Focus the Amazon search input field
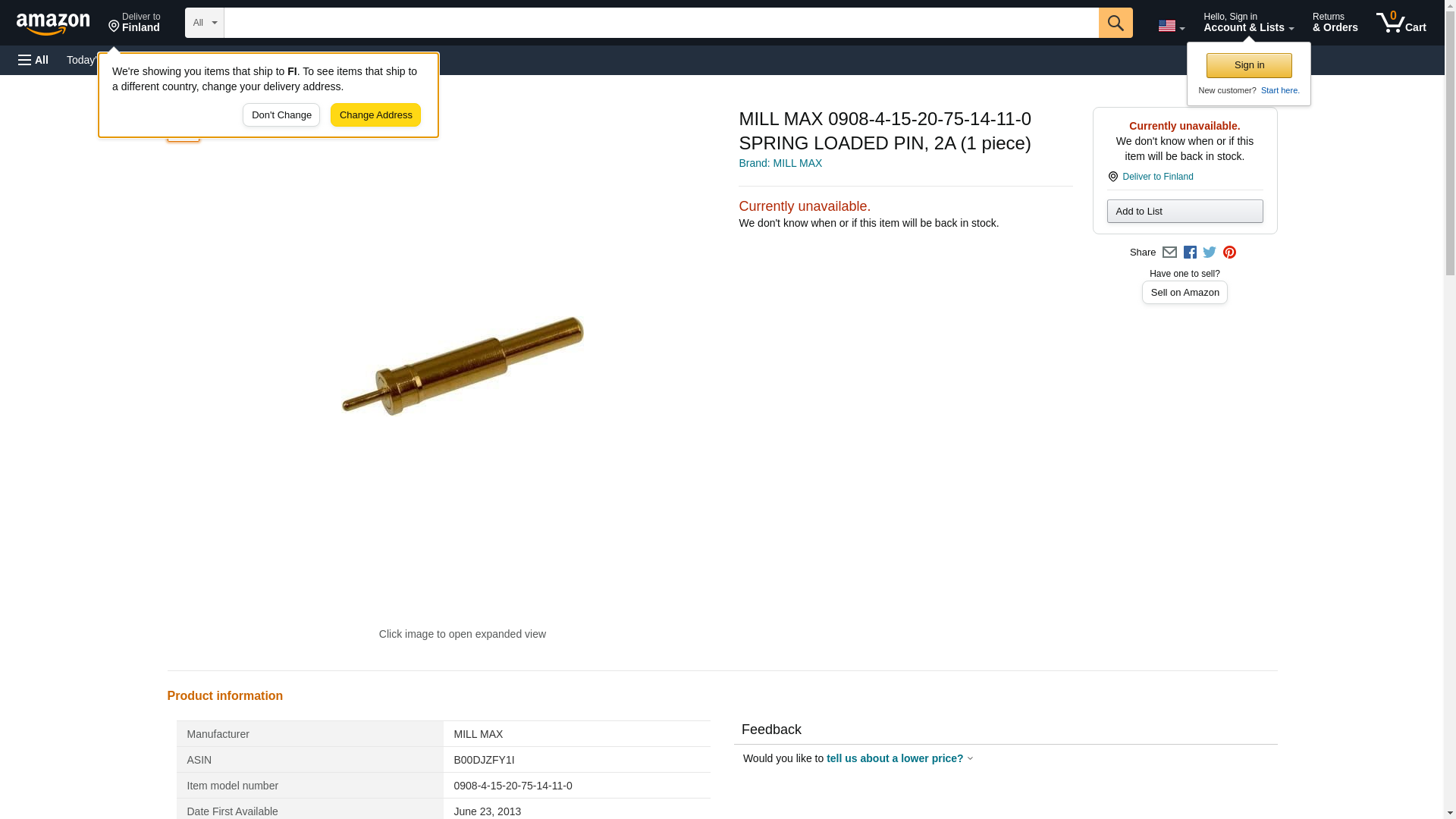Image resolution: width=1456 pixels, height=819 pixels. [661, 23]
